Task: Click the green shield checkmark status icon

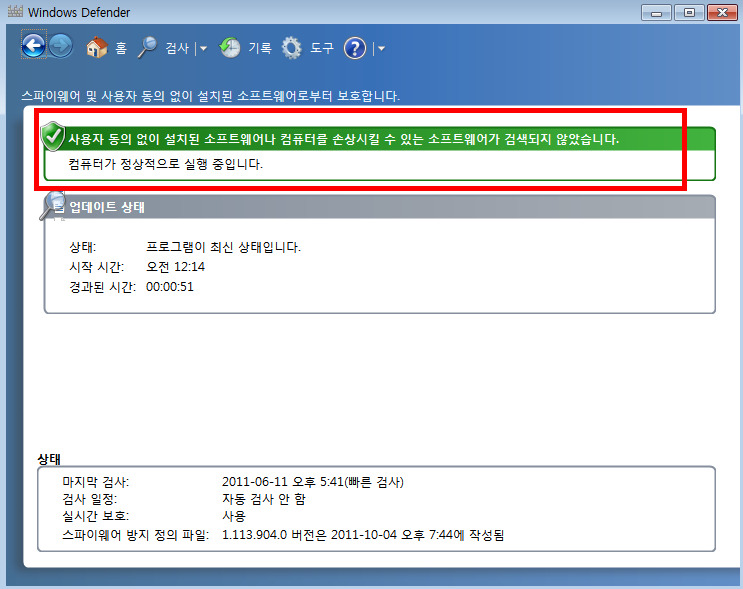Action: pyautogui.click(x=53, y=137)
